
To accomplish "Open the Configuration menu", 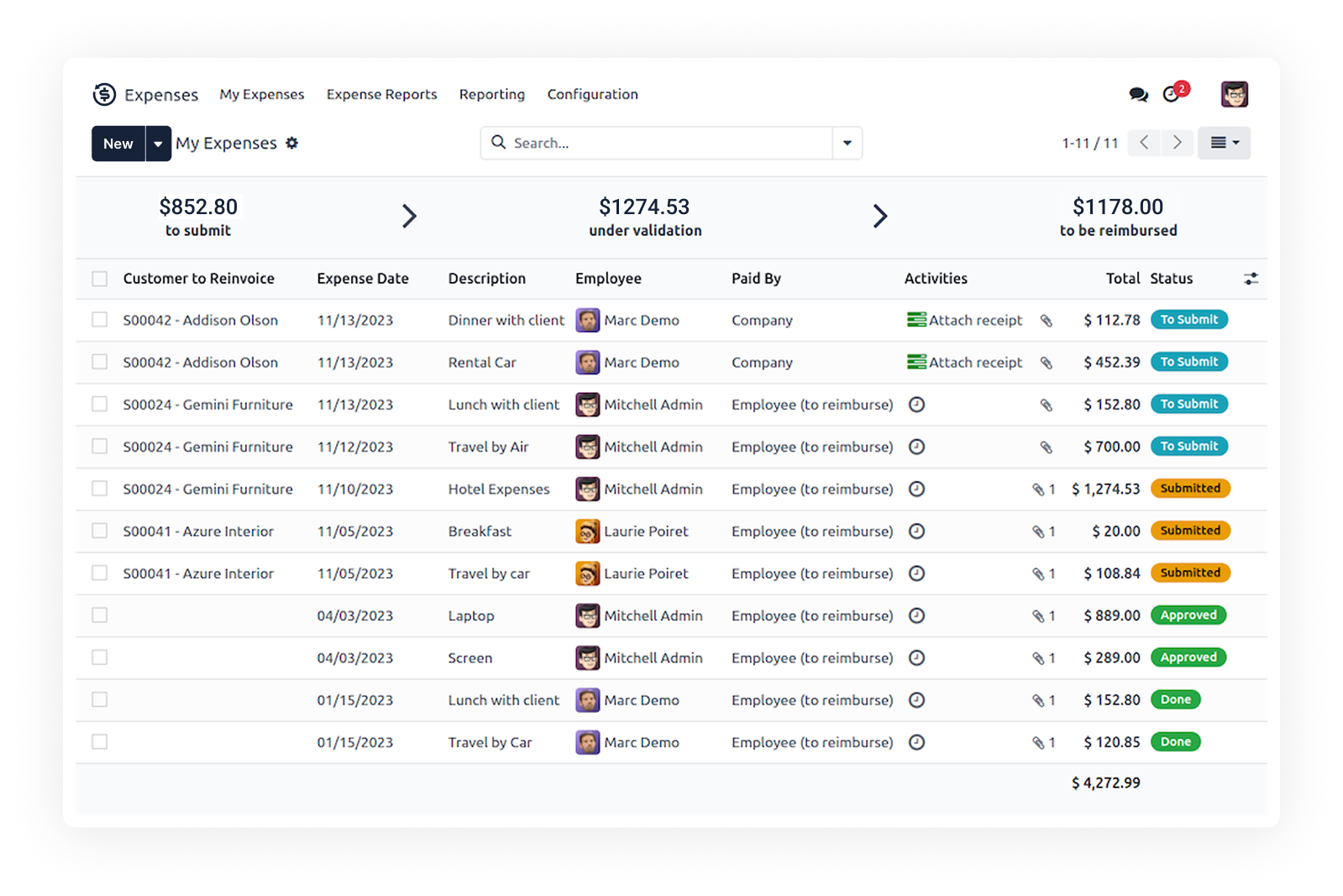I will (x=593, y=94).
